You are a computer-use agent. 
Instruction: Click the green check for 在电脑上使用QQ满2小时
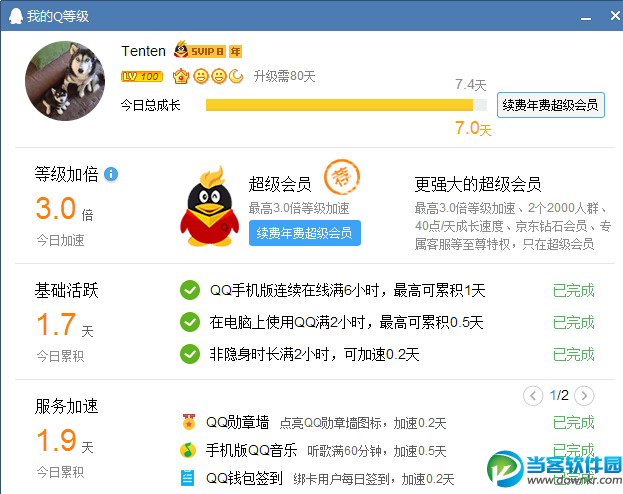tap(190, 322)
